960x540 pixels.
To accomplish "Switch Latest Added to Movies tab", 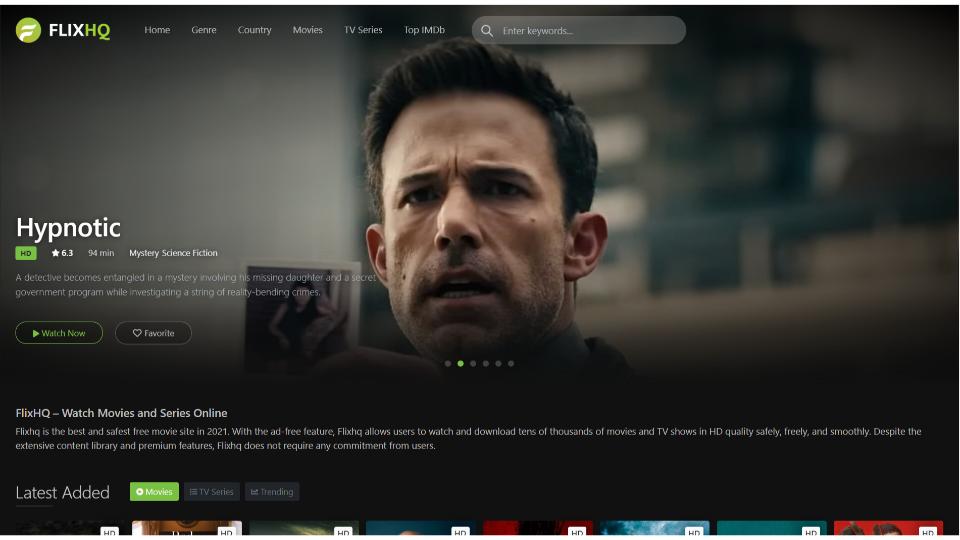I will coord(154,492).
